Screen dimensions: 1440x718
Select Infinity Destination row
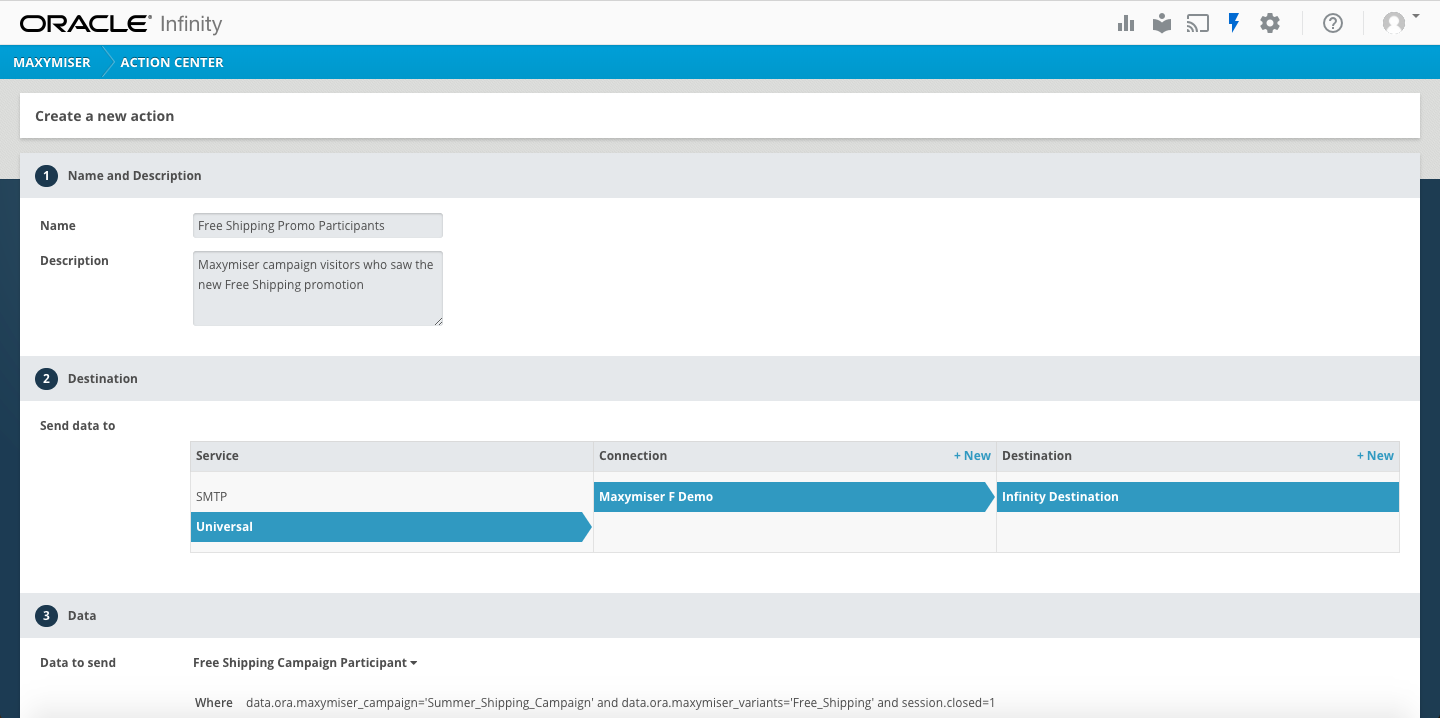tap(1198, 497)
